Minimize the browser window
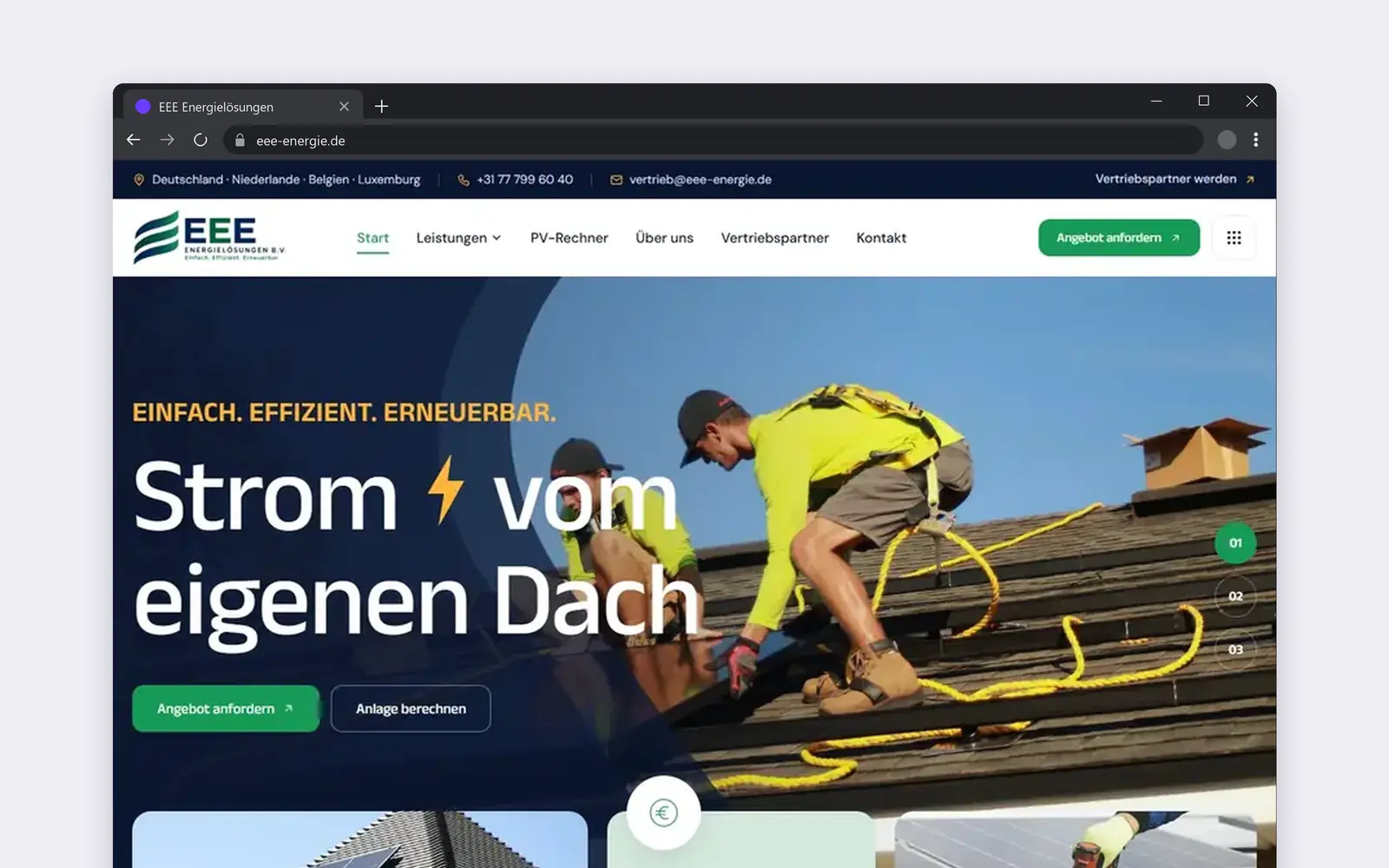Viewport: 1389px width, 868px height. pos(1156,102)
